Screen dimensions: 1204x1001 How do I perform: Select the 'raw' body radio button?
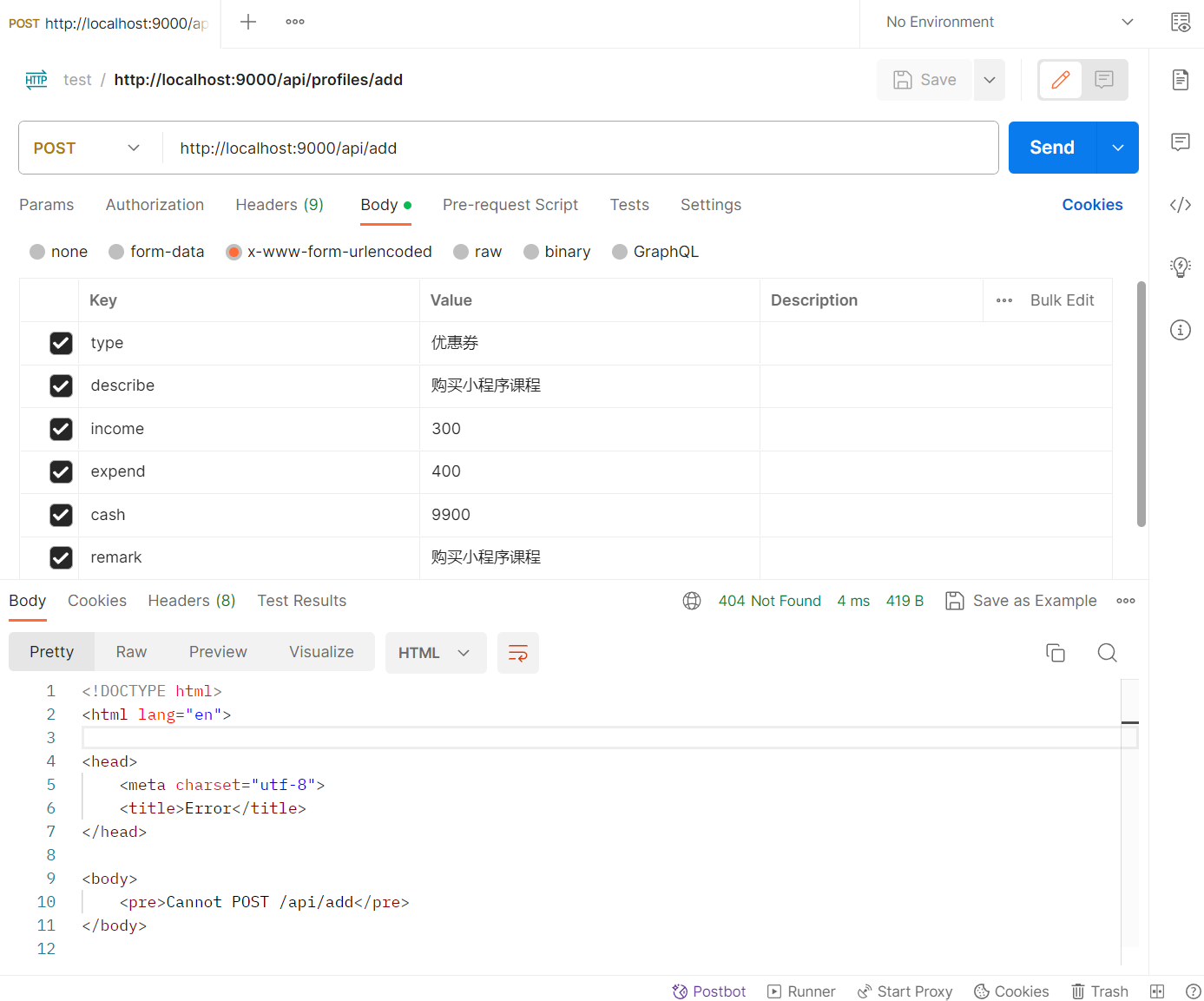[x=461, y=252]
